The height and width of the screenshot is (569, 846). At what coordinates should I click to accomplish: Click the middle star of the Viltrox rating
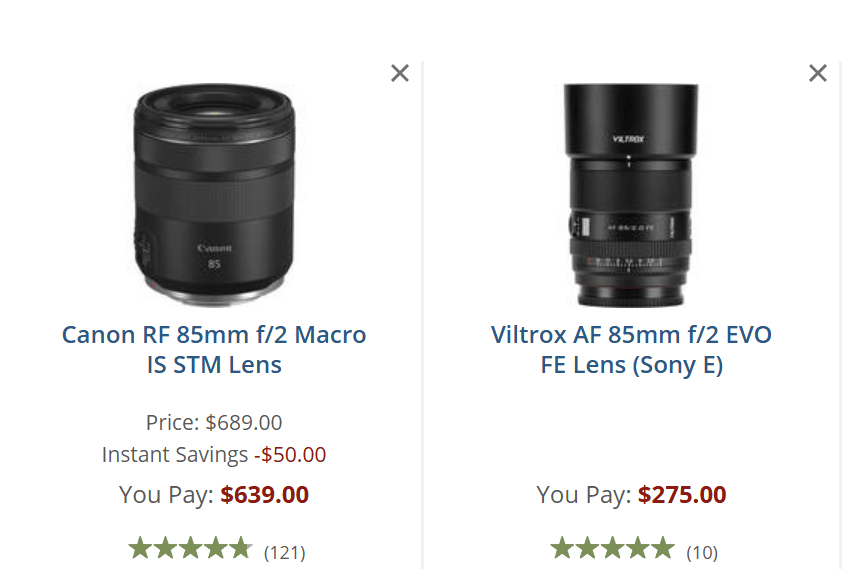[612, 548]
